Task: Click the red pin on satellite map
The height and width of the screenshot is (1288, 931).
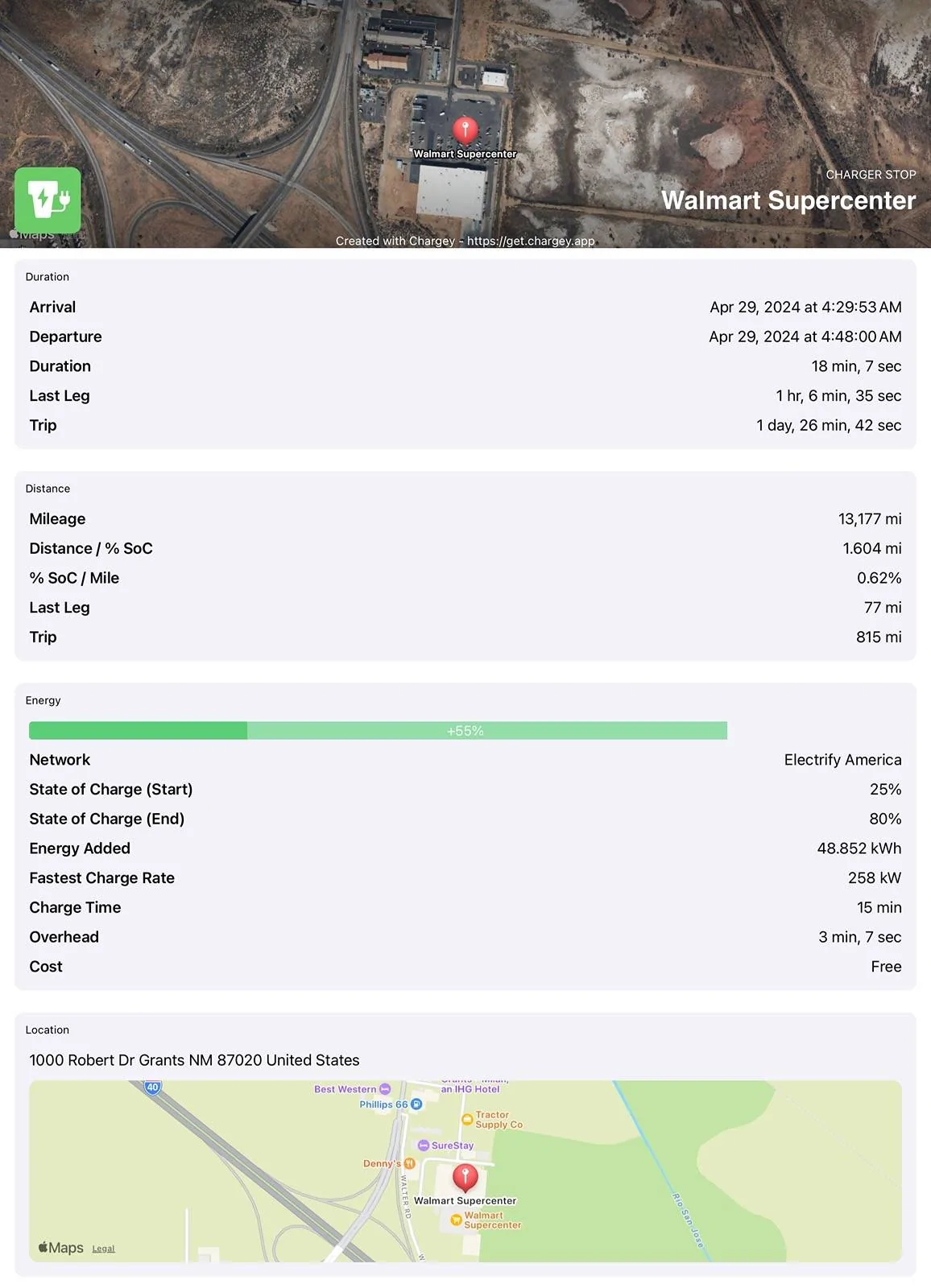Action: pyautogui.click(x=465, y=130)
